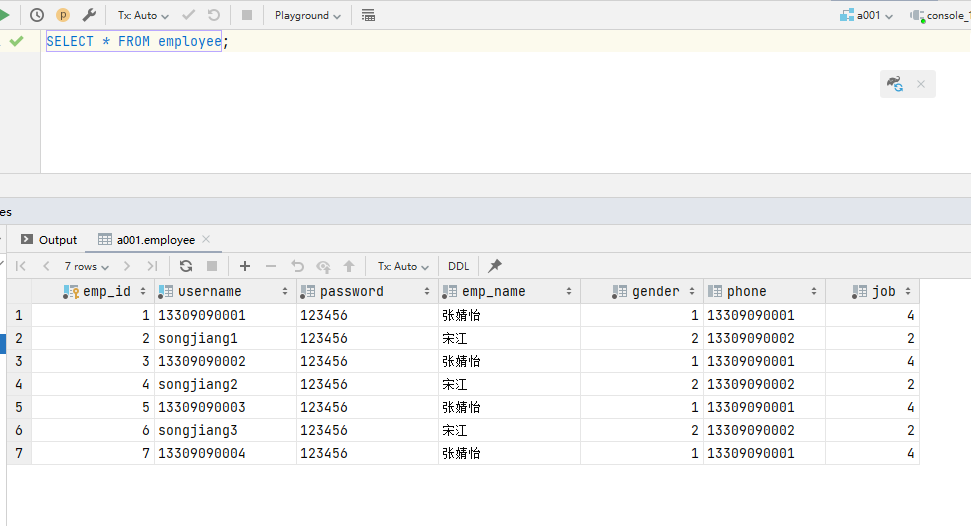
Task: Add a new row with the plus icon
Action: point(245,266)
